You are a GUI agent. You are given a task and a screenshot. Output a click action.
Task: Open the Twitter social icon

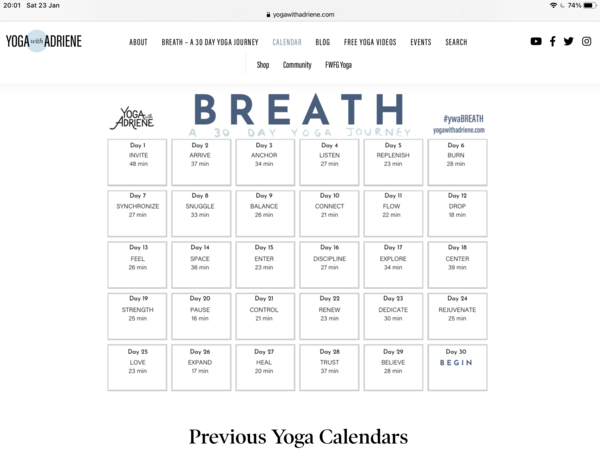[x=569, y=42]
